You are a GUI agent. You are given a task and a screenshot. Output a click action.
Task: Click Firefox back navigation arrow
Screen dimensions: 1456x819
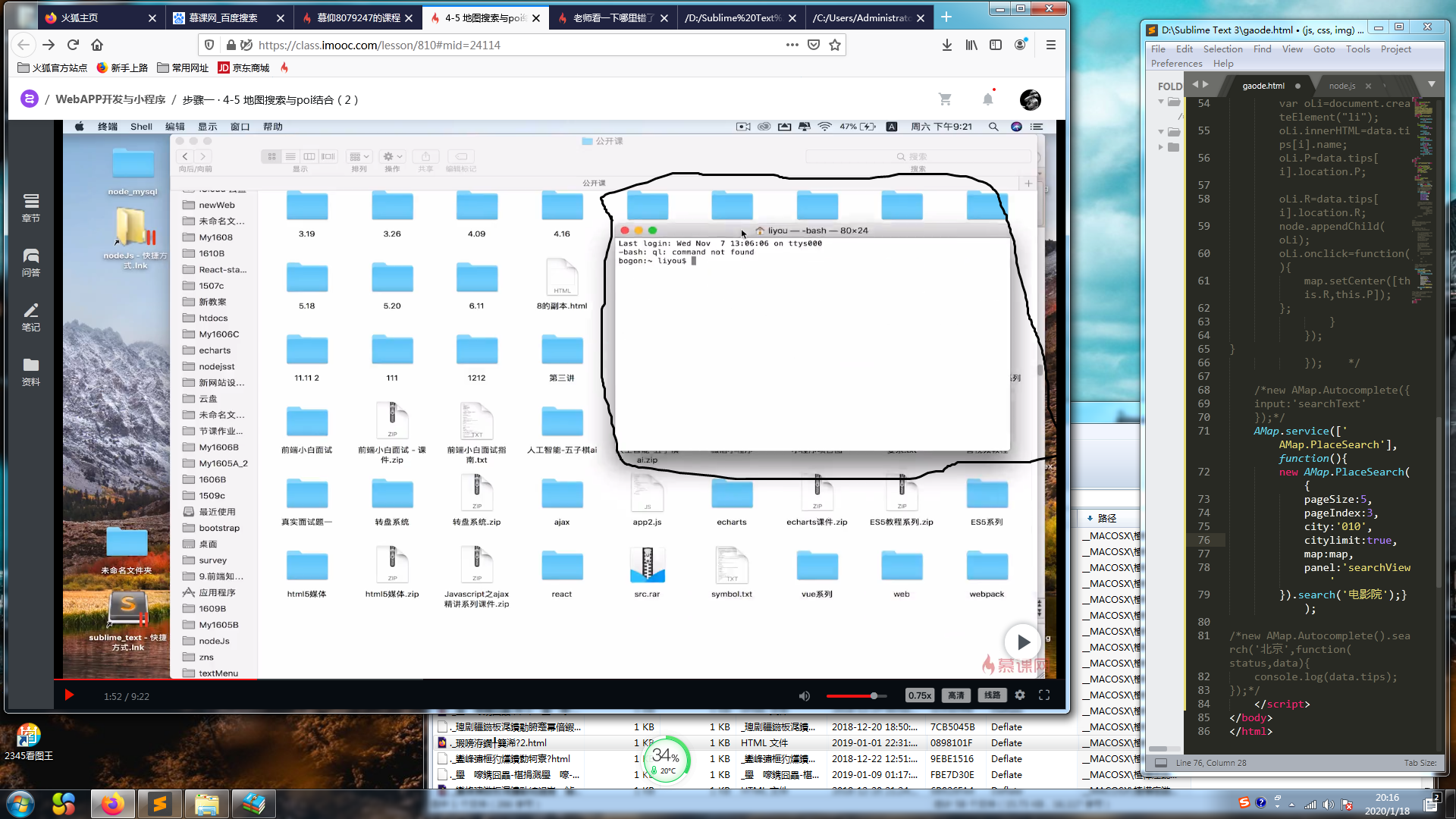[24, 45]
